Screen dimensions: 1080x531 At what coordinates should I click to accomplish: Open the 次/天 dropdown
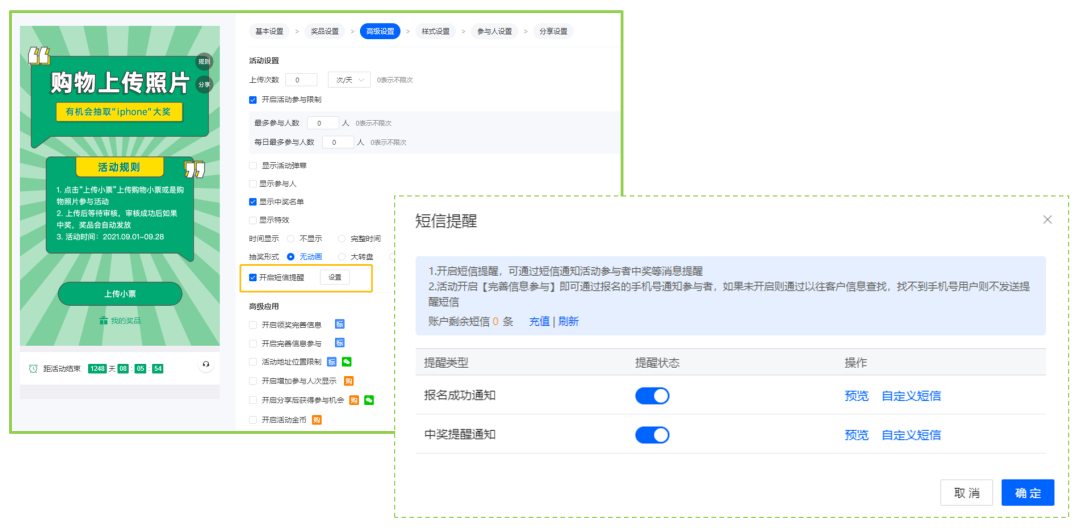[x=349, y=80]
